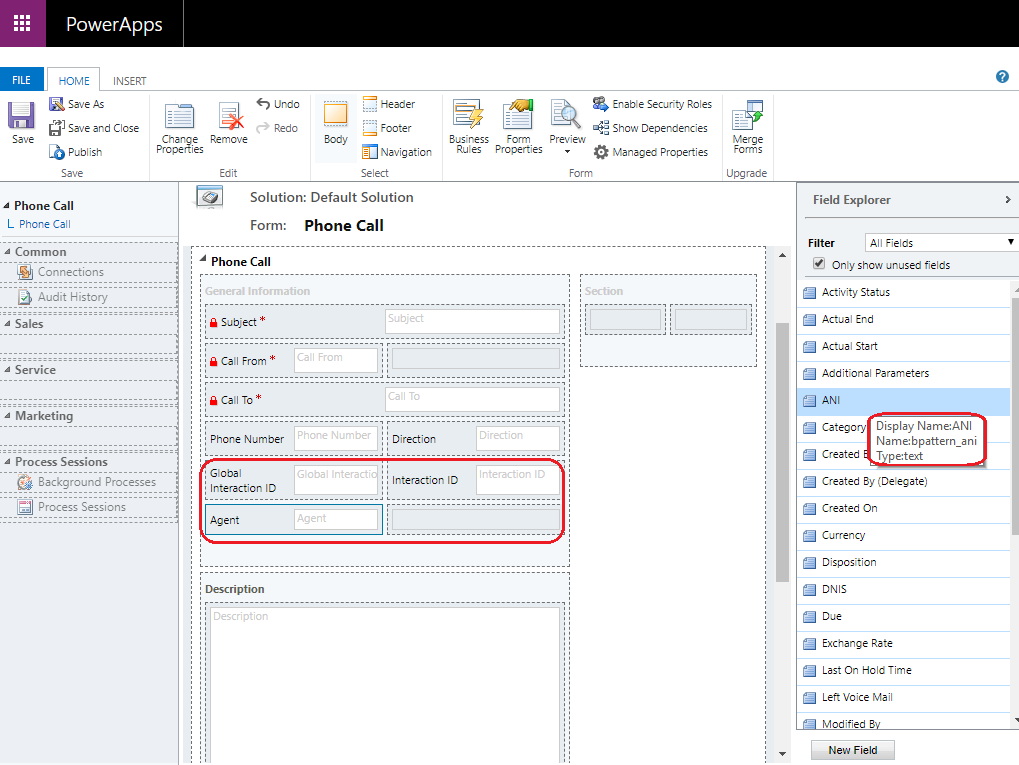Click the Save icon in ribbon
Screen dimensions: 1019x765
[22, 116]
